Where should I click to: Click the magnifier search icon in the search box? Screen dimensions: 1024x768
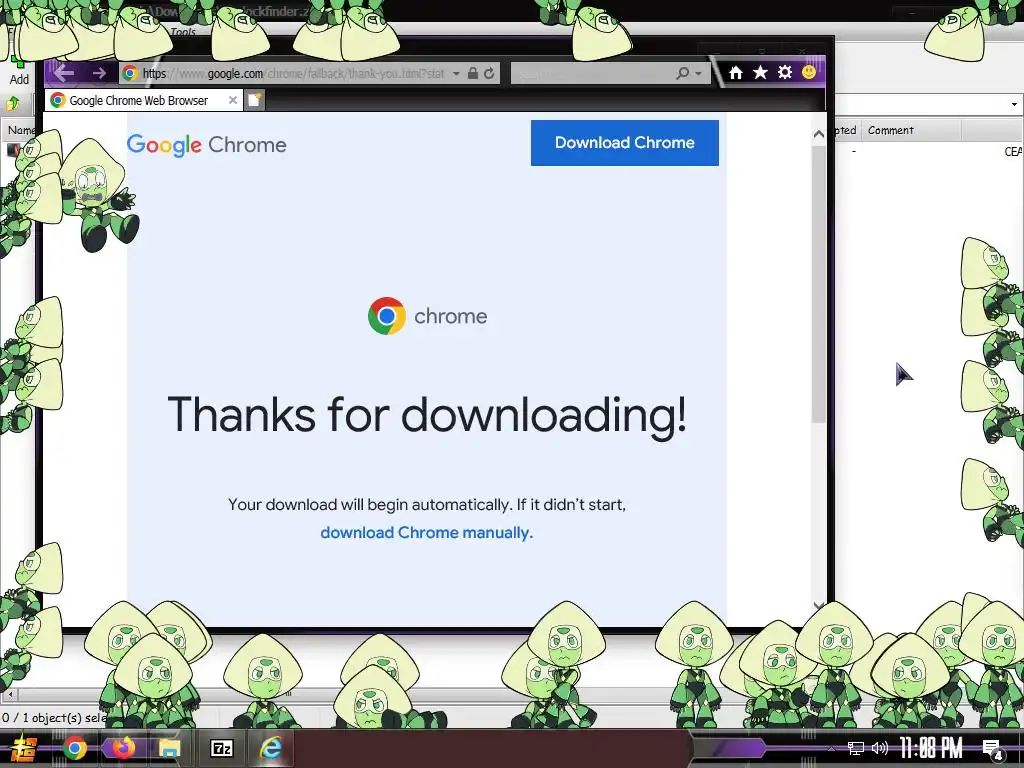click(682, 73)
